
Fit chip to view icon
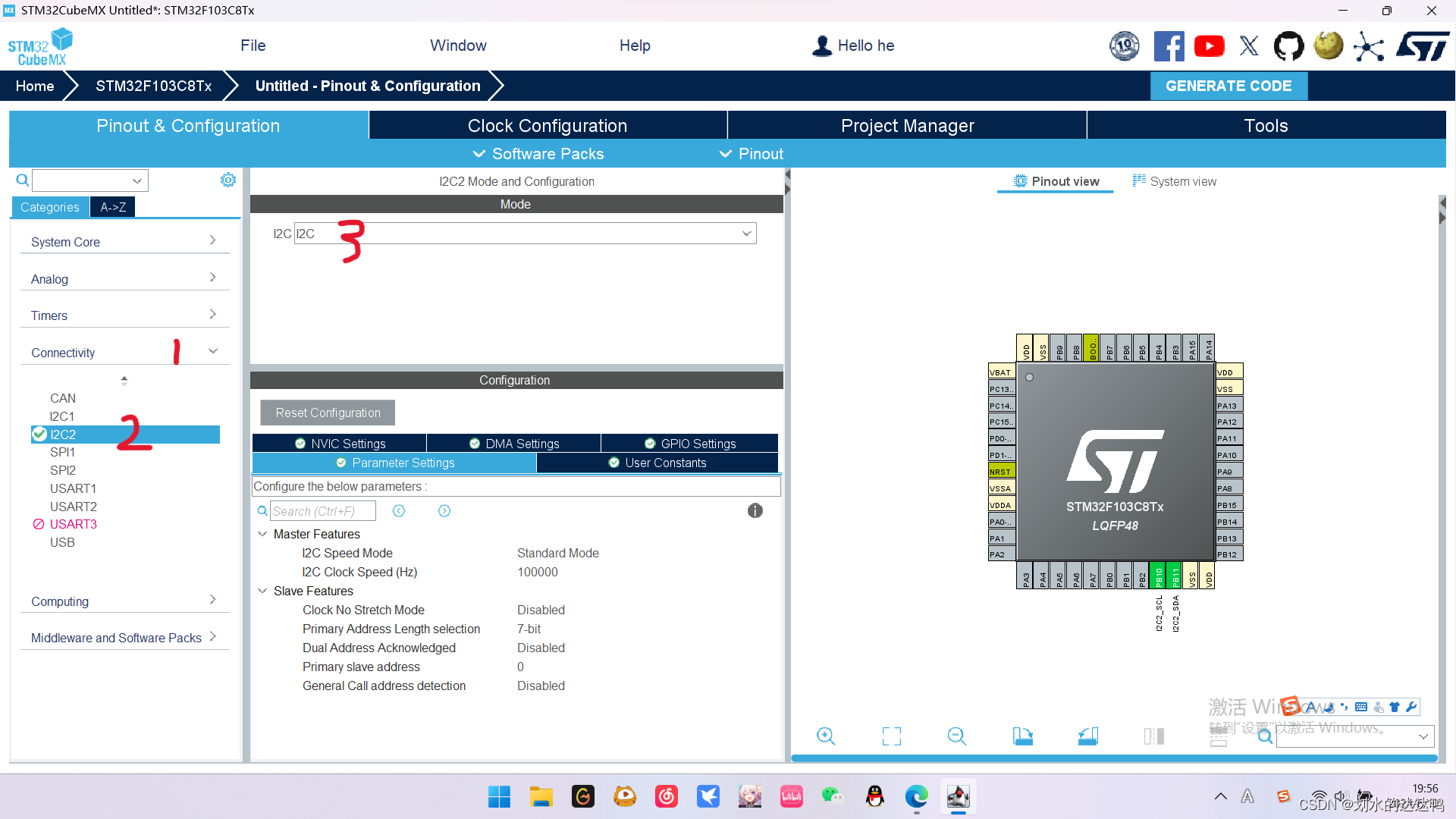point(892,736)
